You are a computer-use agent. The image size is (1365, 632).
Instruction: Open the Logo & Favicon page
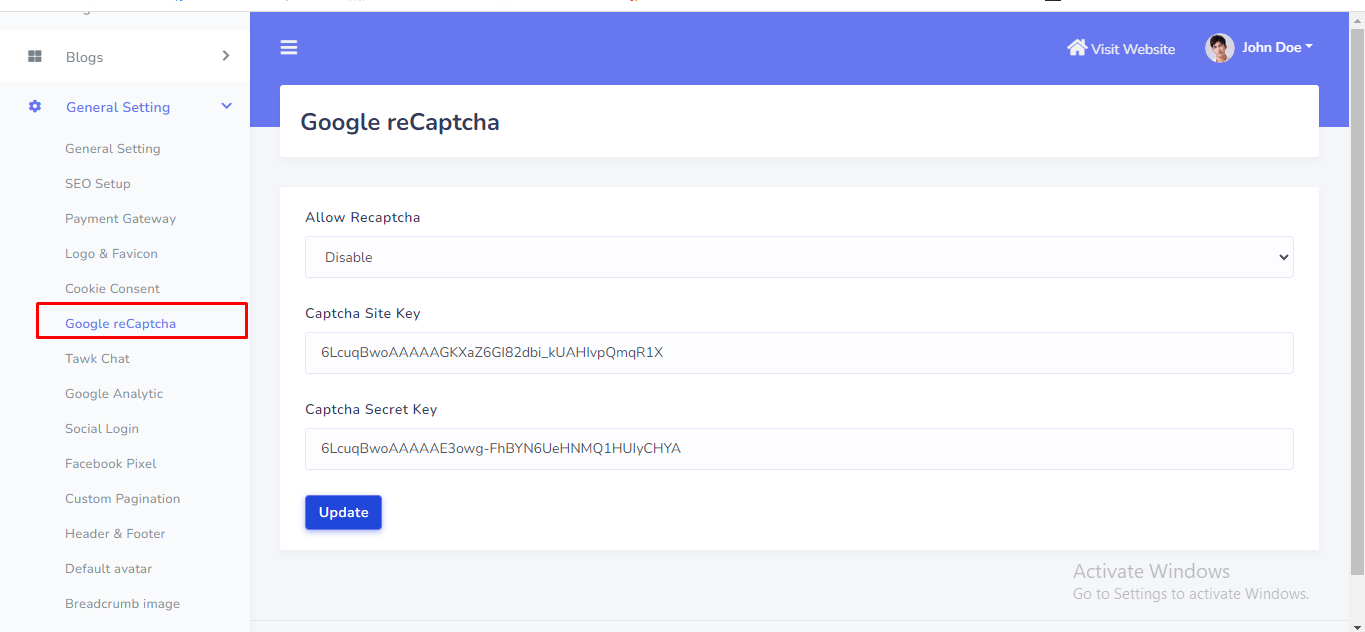(x=111, y=254)
